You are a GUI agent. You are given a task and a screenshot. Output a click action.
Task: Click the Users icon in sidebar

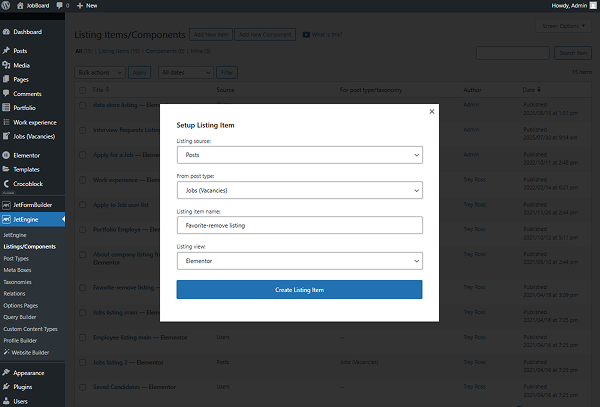[x=6, y=401]
